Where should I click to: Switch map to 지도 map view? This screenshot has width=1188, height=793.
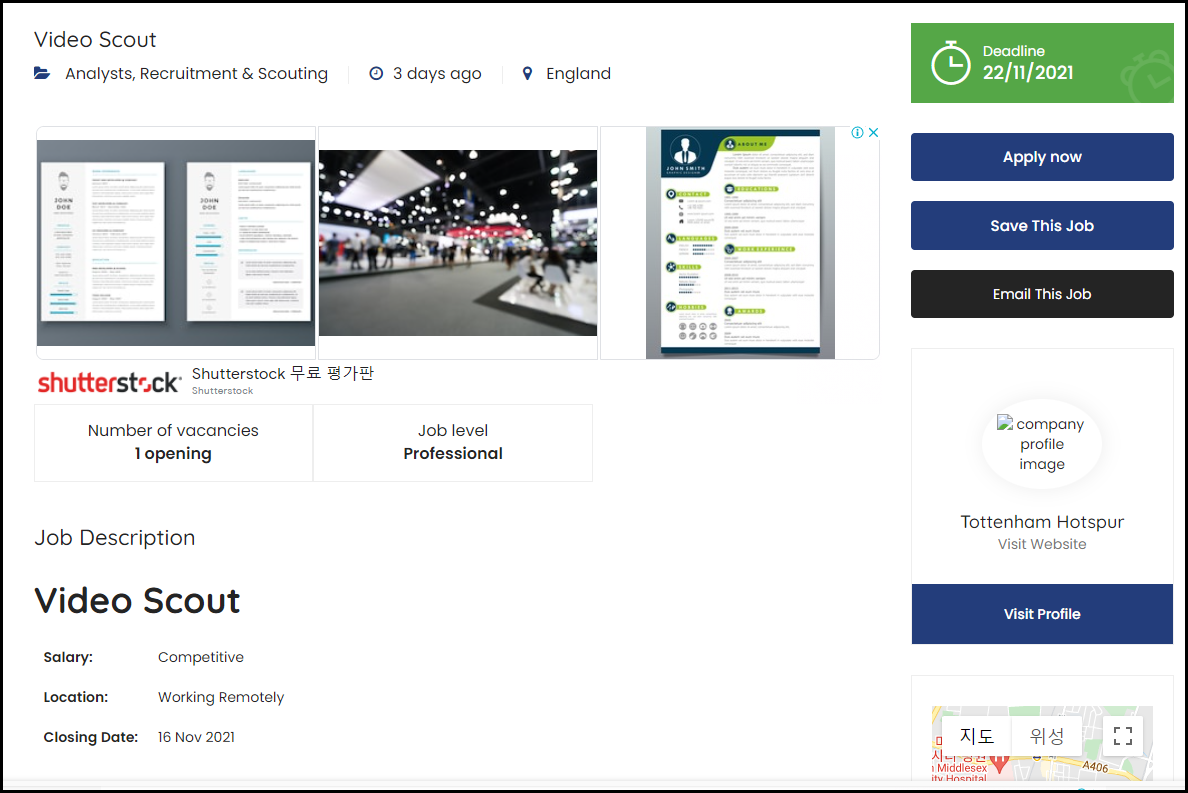coord(977,736)
